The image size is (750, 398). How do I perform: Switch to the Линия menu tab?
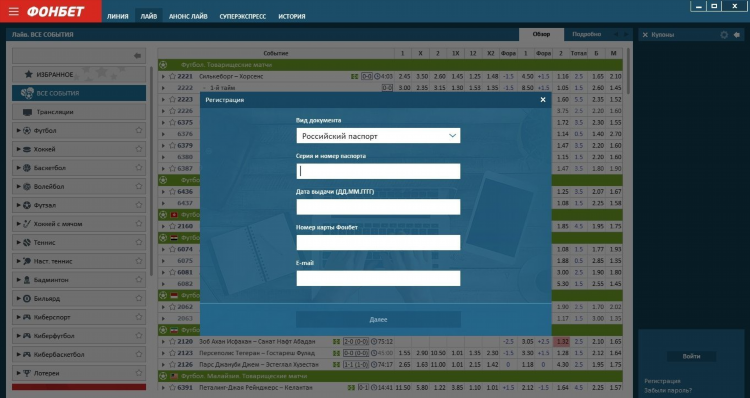click(118, 16)
